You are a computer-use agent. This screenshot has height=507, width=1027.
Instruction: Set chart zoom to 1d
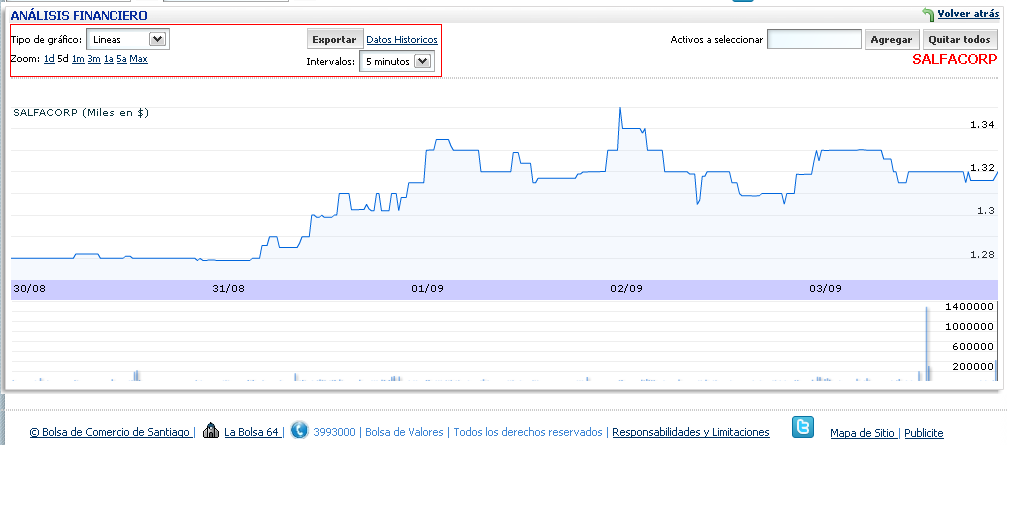[x=49, y=59]
